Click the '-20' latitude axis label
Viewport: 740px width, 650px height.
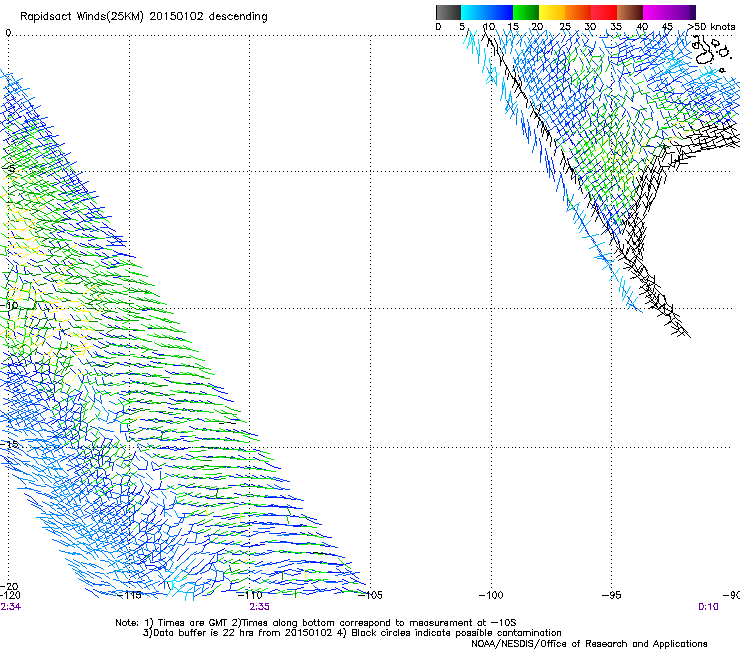(x=10, y=586)
